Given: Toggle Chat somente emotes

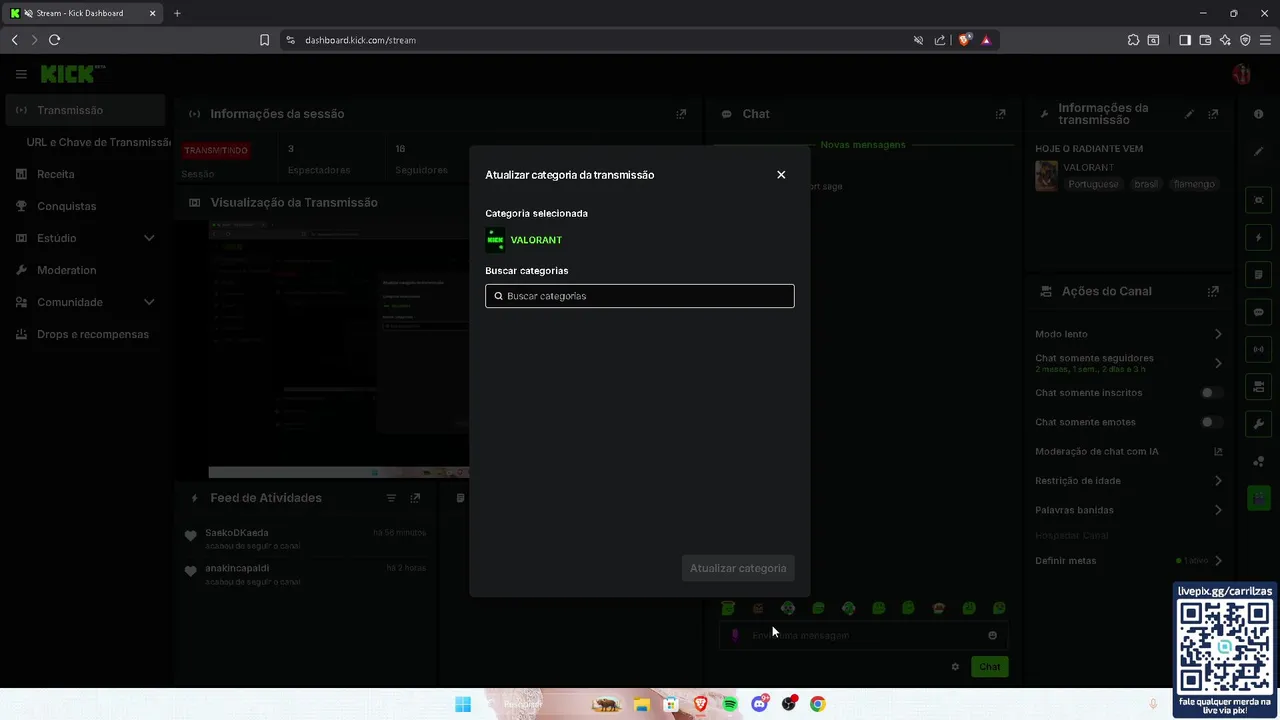Looking at the screenshot, I should point(1211,422).
